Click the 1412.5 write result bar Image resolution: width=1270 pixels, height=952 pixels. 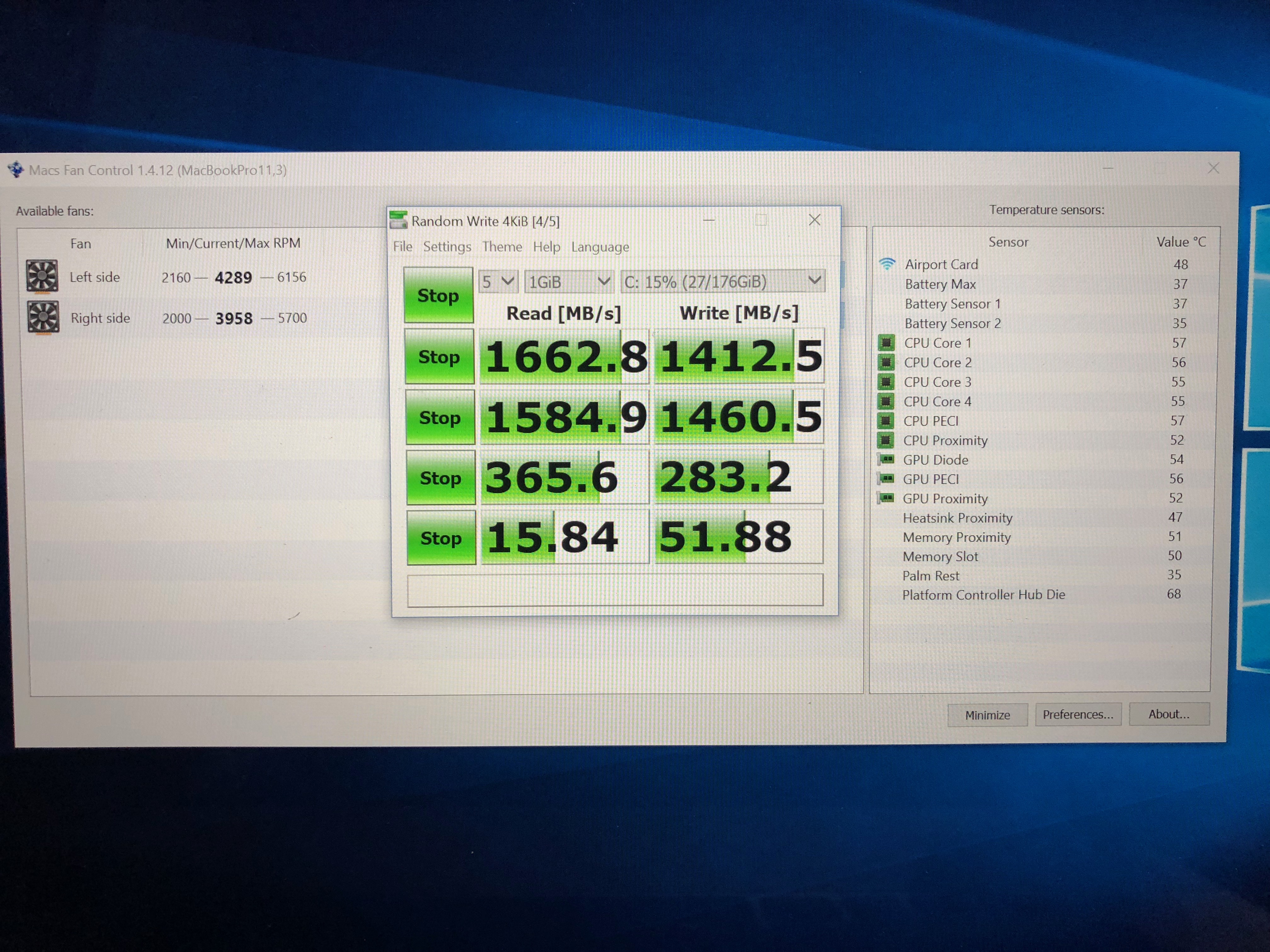click(x=740, y=356)
